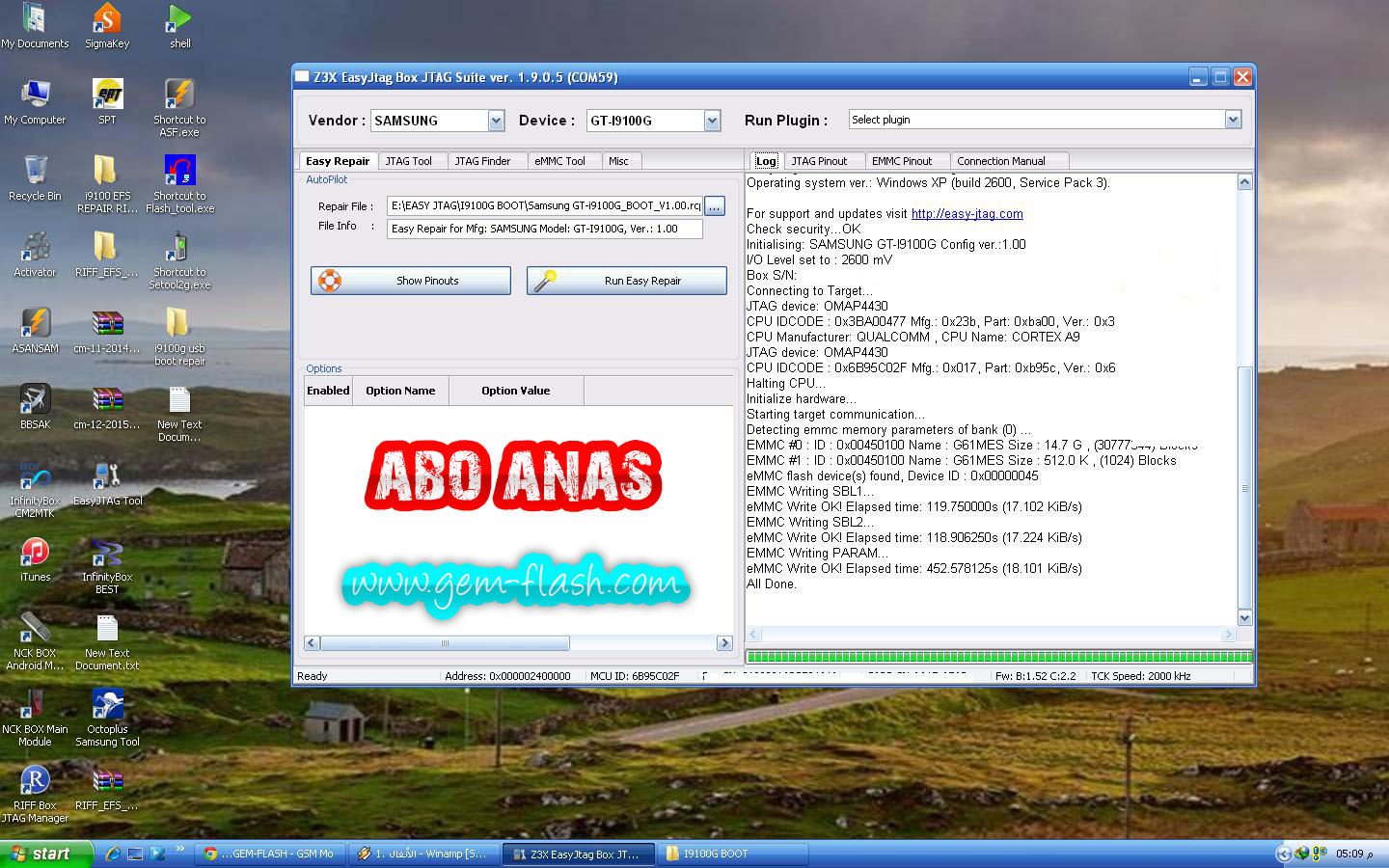
Task: Launch BBSAK desktop shortcut
Action: pos(35,408)
